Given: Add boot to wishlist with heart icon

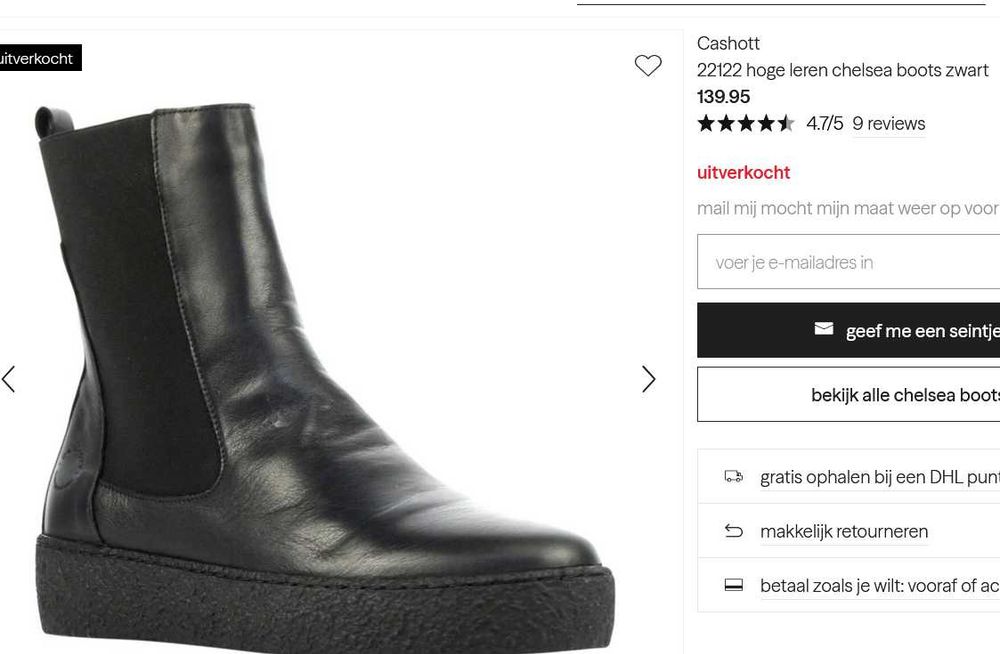Looking at the screenshot, I should (x=648, y=66).
